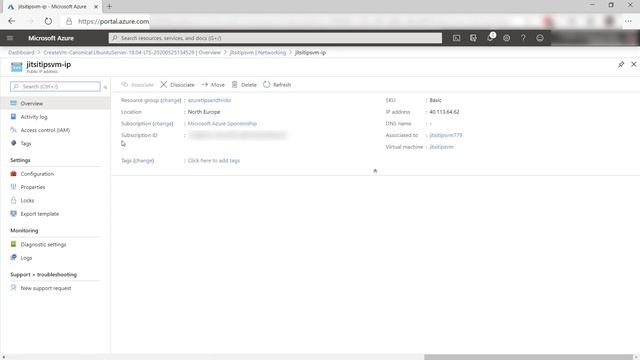The width and height of the screenshot is (640, 360).
Task: Click Move in the toolbar
Action: point(213,85)
